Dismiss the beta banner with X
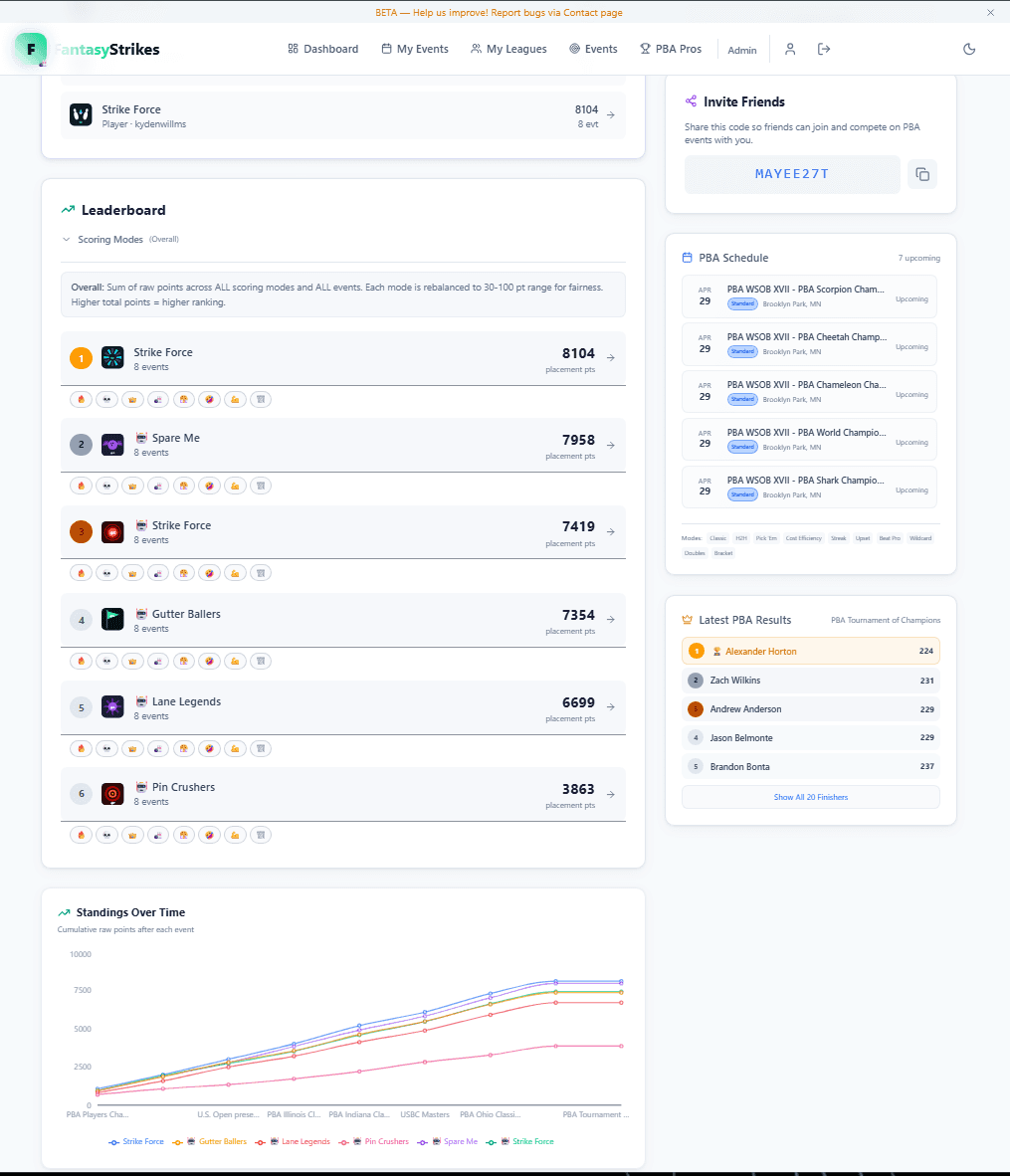 point(990,13)
